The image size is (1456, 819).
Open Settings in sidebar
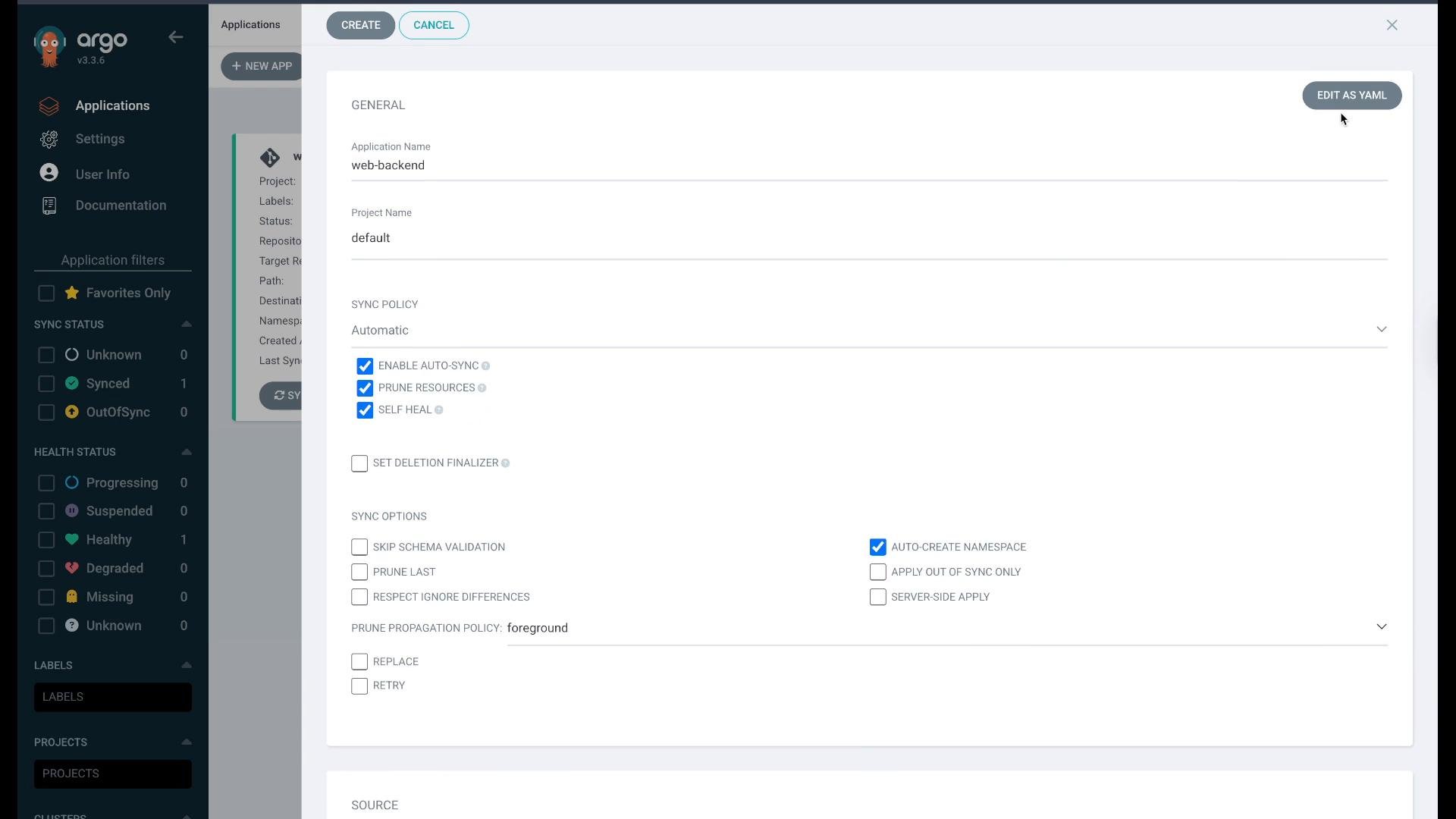click(100, 140)
